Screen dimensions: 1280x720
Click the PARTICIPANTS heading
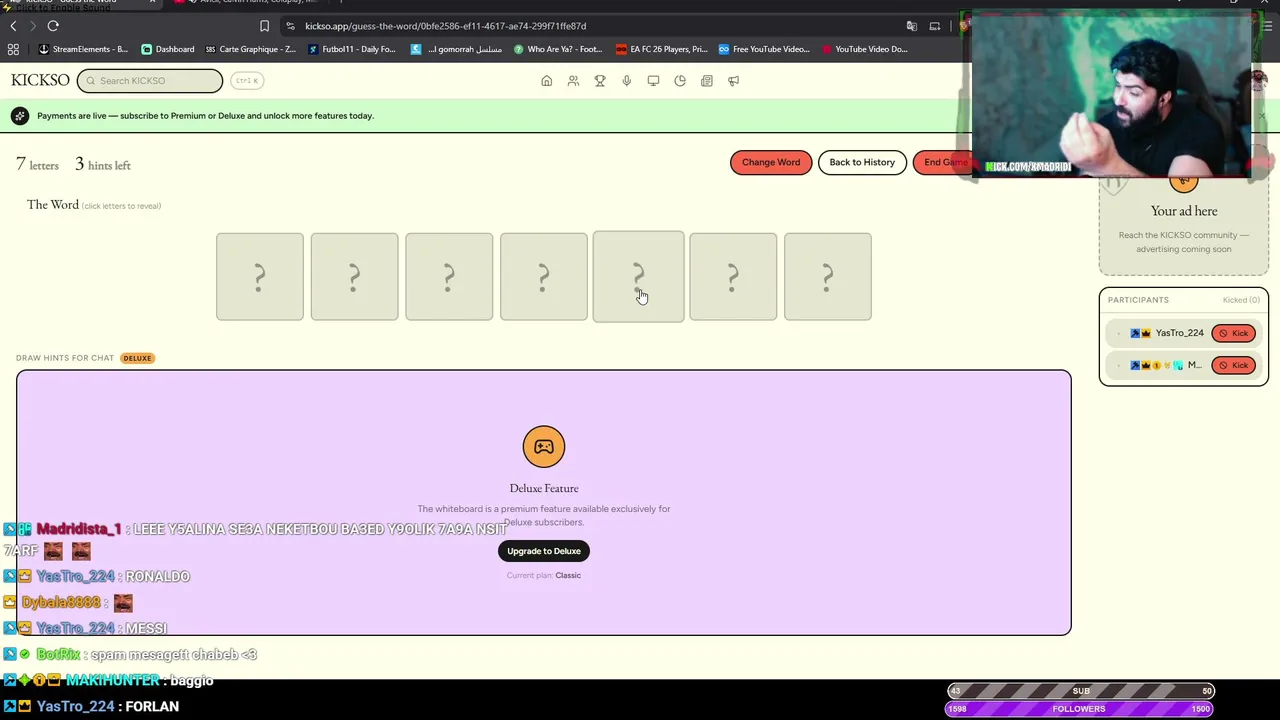point(1138,300)
